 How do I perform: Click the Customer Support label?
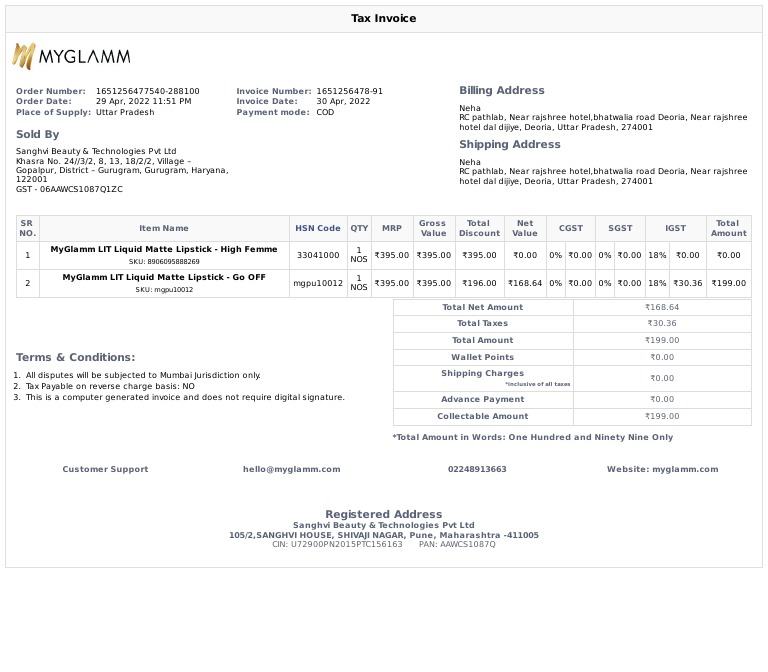pyautogui.click(x=105, y=469)
